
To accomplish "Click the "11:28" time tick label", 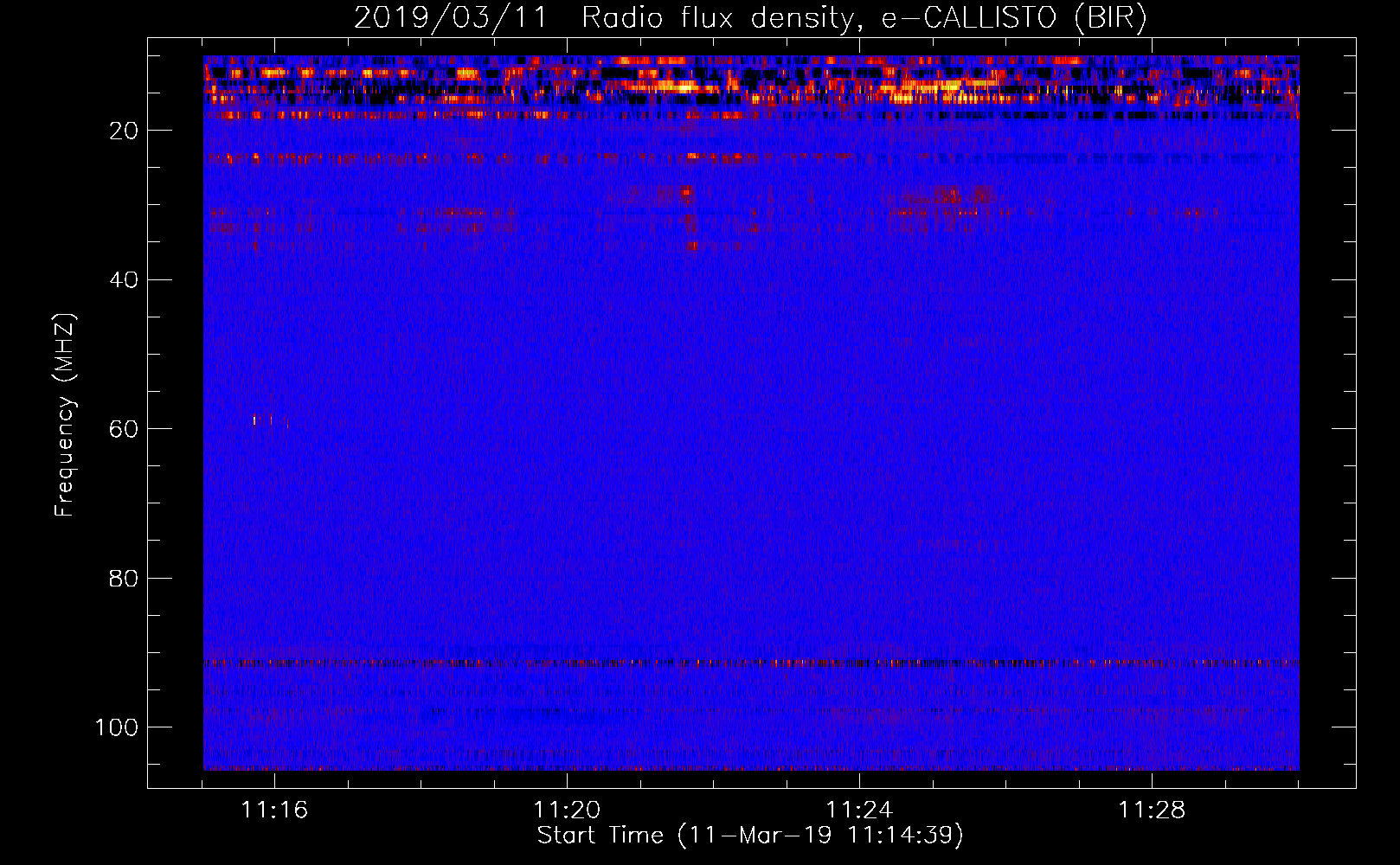I will click(1152, 811).
